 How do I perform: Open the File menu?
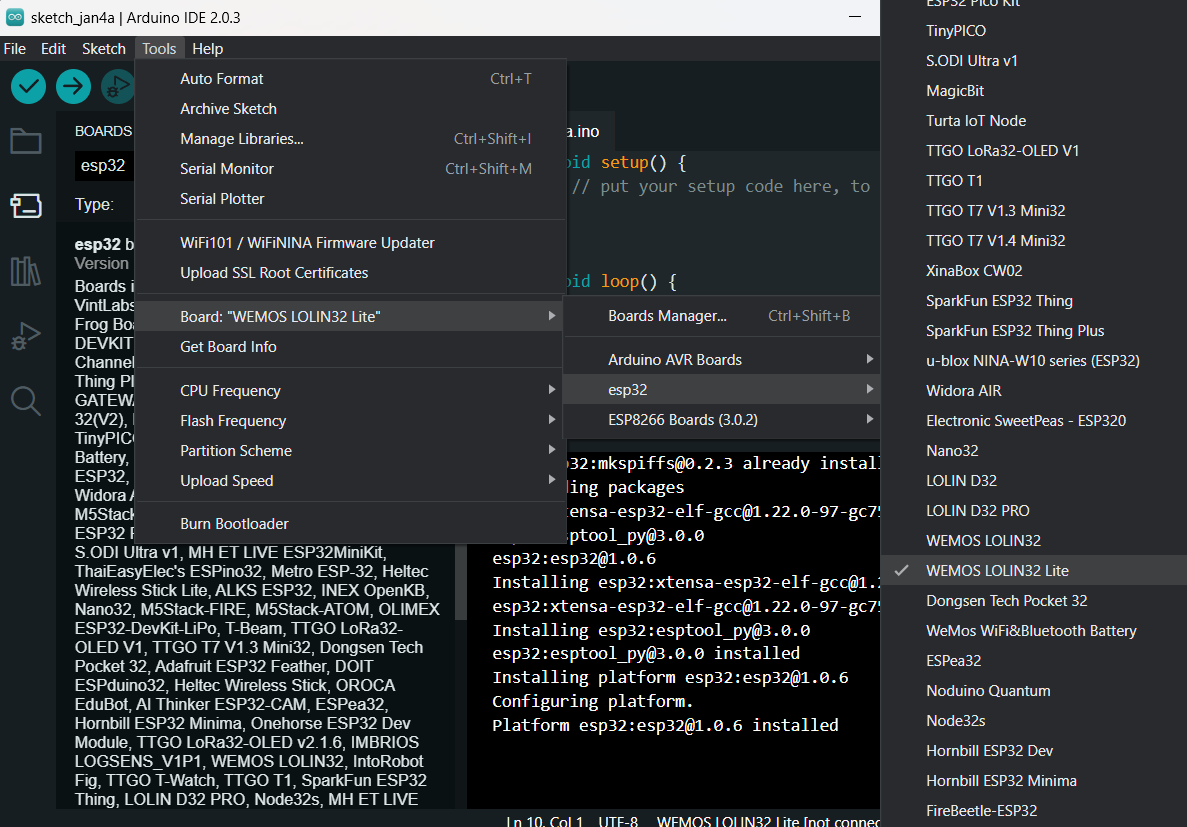[x=15, y=48]
